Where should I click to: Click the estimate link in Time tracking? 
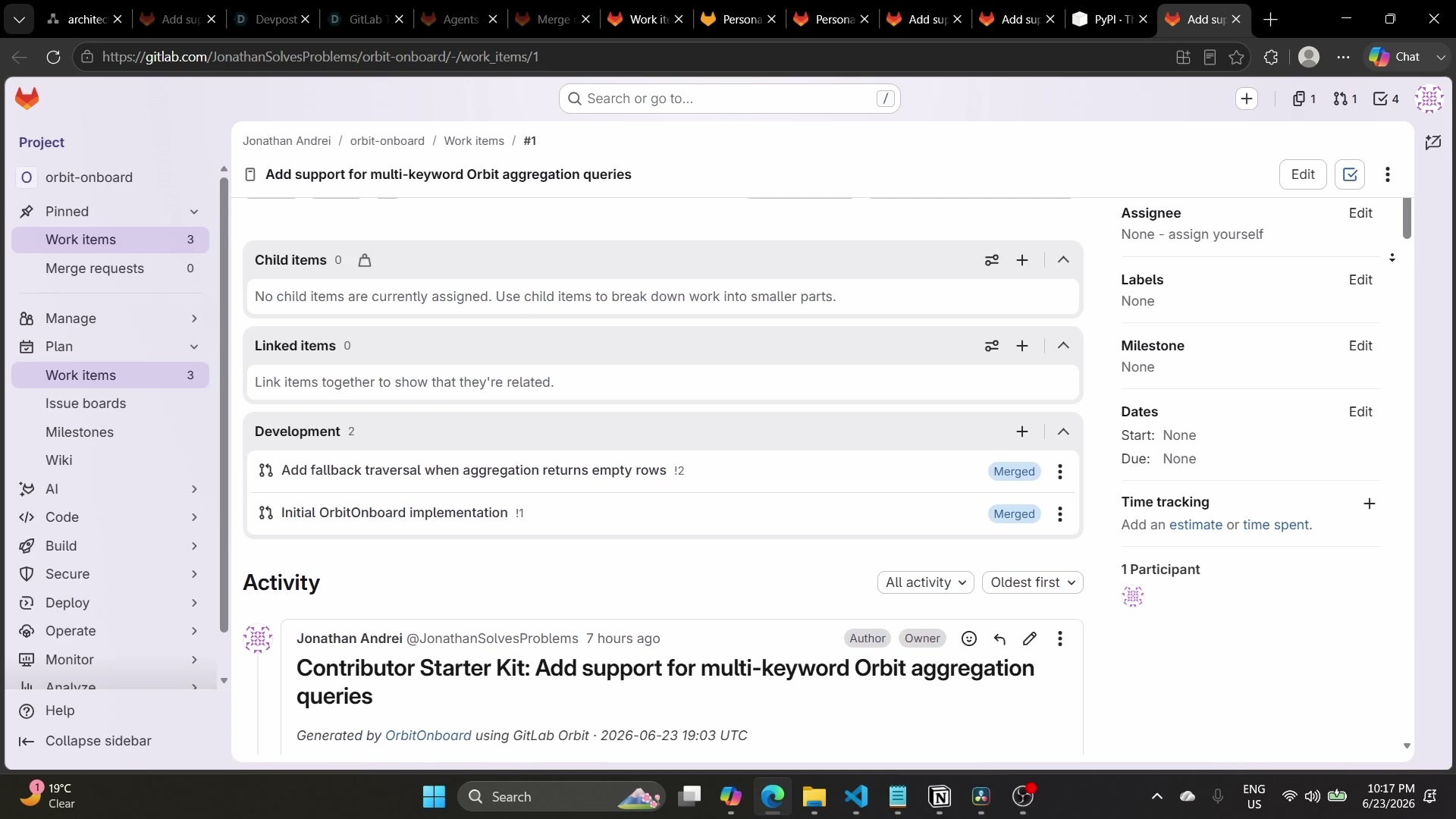coord(1196,525)
